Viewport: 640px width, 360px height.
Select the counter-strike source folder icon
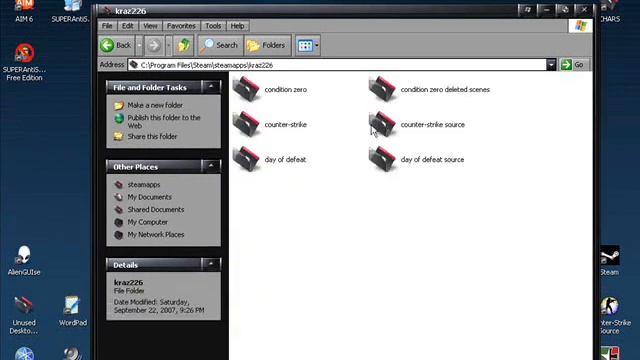click(382, 124)
